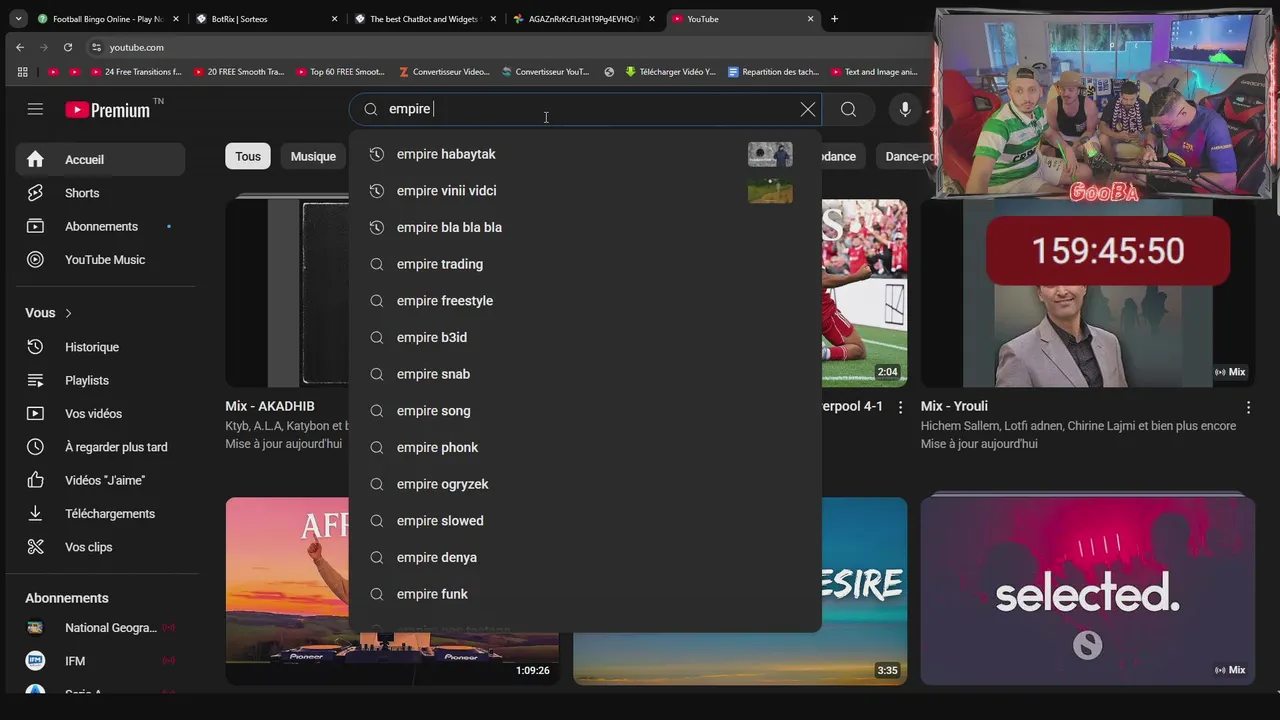Choose suggestion empire bla bla bla
The height and width of the screenshot is (720, 1280).
pyautogui.click(x=585, y=227)
